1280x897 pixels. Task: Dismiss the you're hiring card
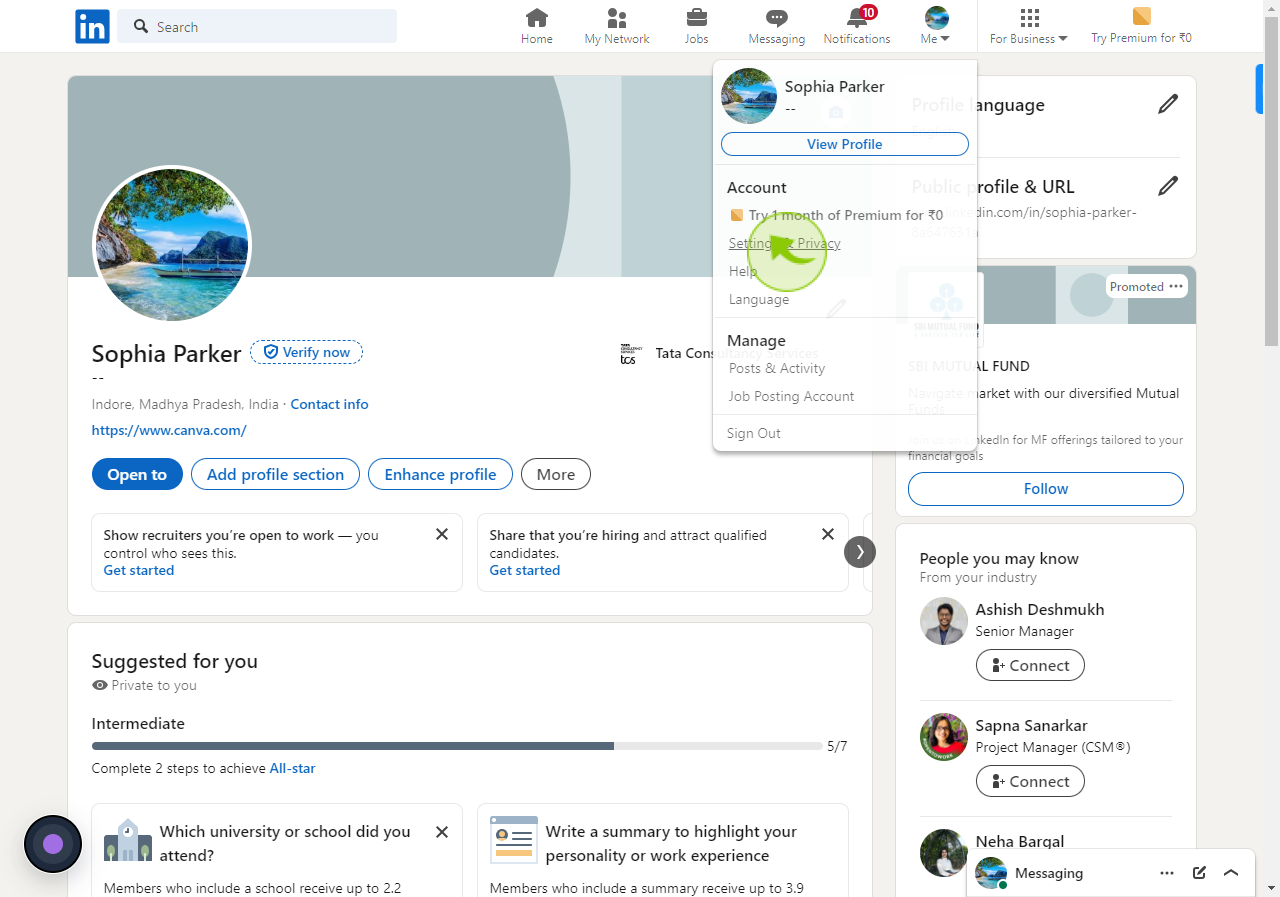coord(828,534)
